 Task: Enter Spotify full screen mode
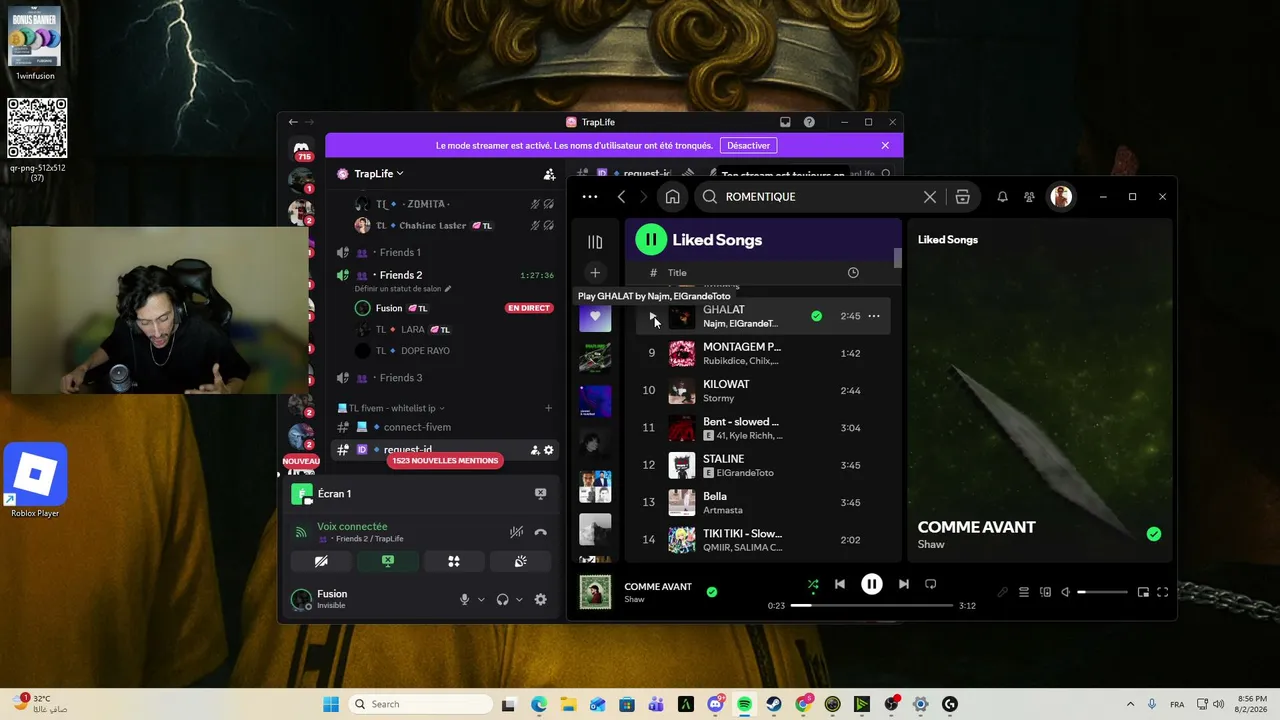[x=1163, y=592]
